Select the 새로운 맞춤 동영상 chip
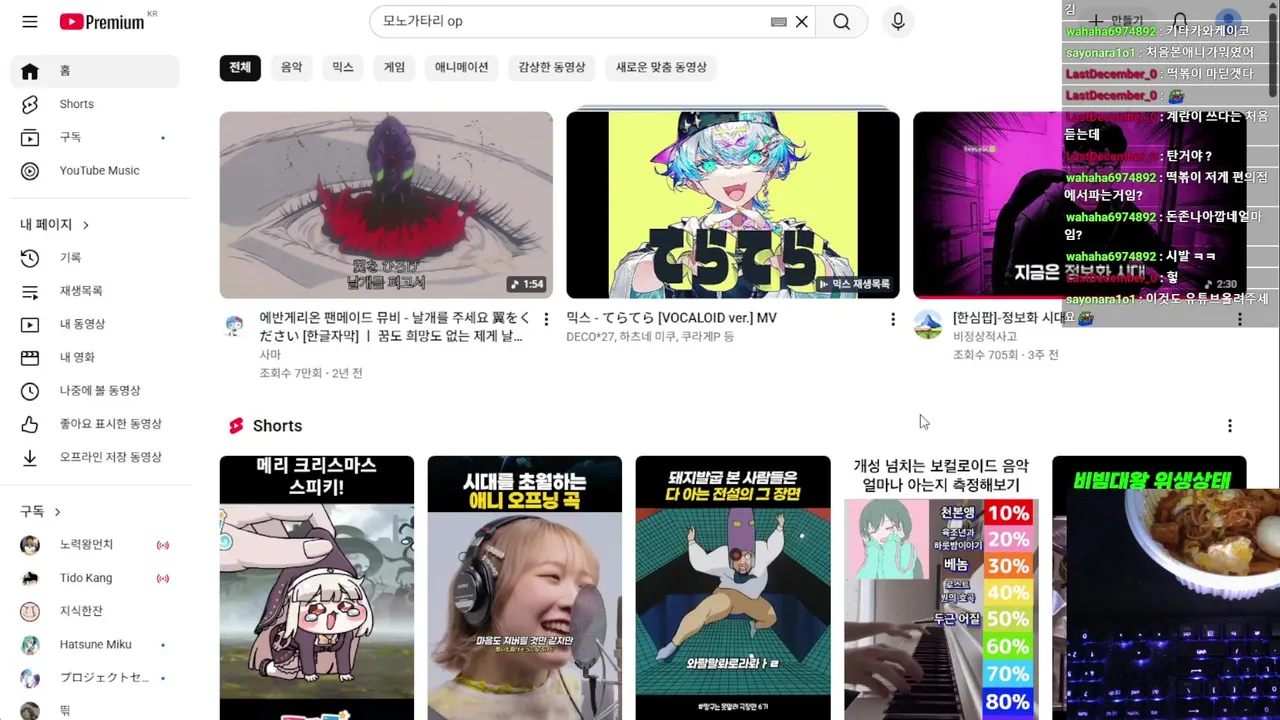 pos(661,67)
